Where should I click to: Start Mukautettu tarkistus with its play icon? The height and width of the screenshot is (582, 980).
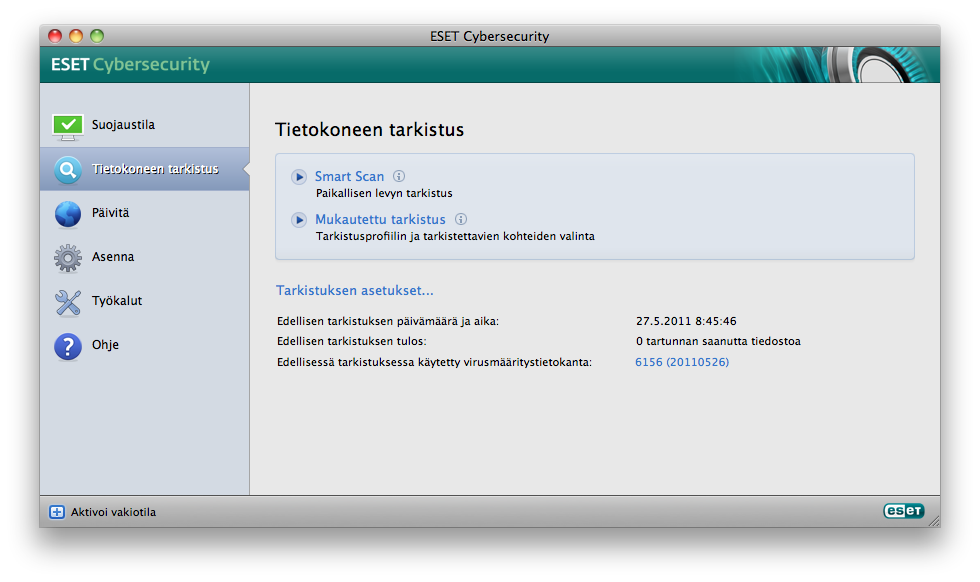pos(299,220)
